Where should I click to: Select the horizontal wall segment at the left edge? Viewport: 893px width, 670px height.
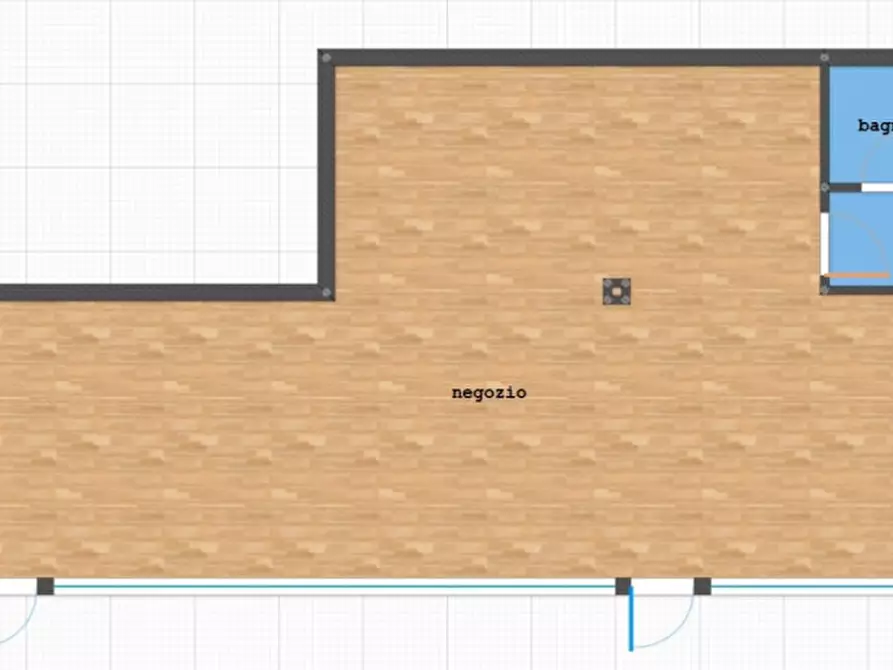pyautogui.click(x=160, y=293)
